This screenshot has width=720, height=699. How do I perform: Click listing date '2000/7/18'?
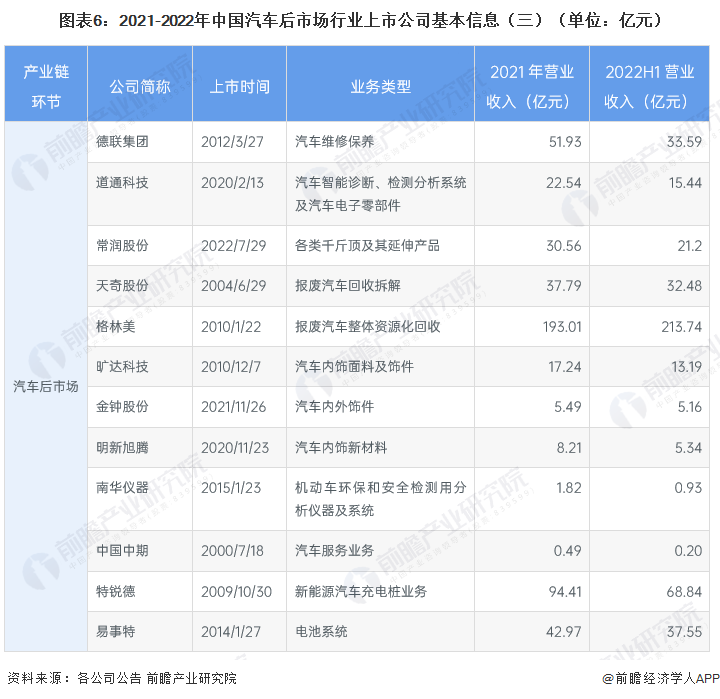coord(232,550)
